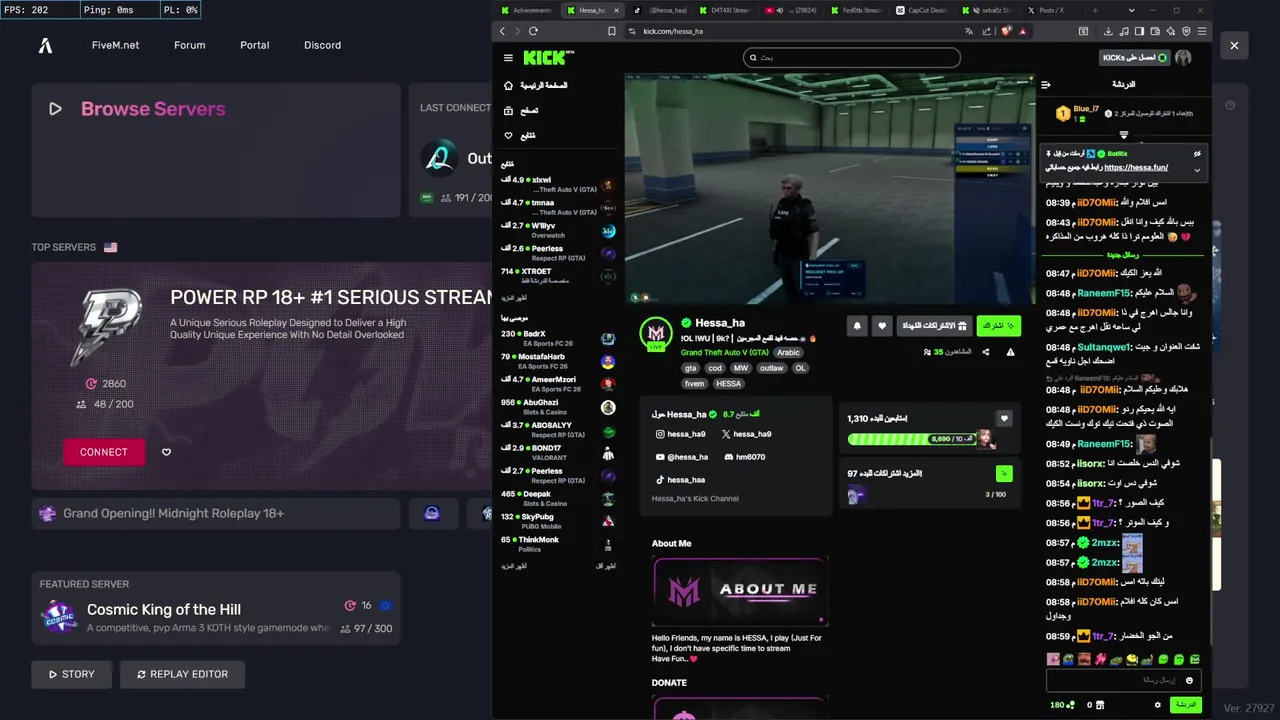Click the share icon near viewer count
This screenshot has width=1280, height=720.
(x=986, y=352)
